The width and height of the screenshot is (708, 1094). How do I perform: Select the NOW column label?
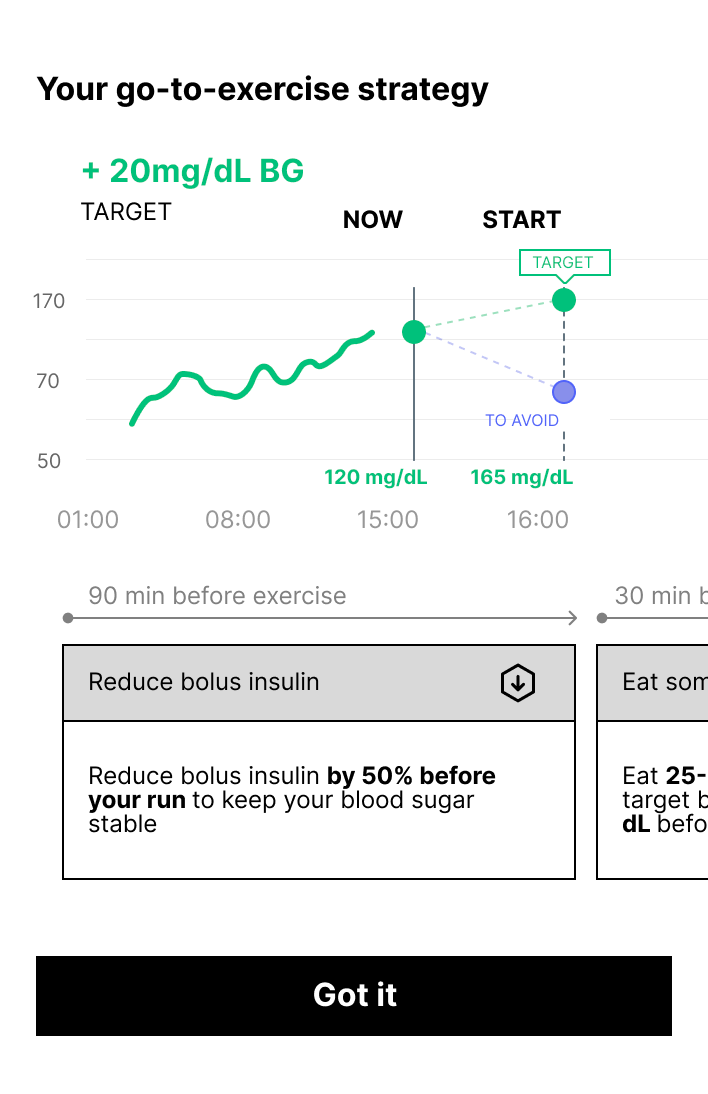[373, 220]
